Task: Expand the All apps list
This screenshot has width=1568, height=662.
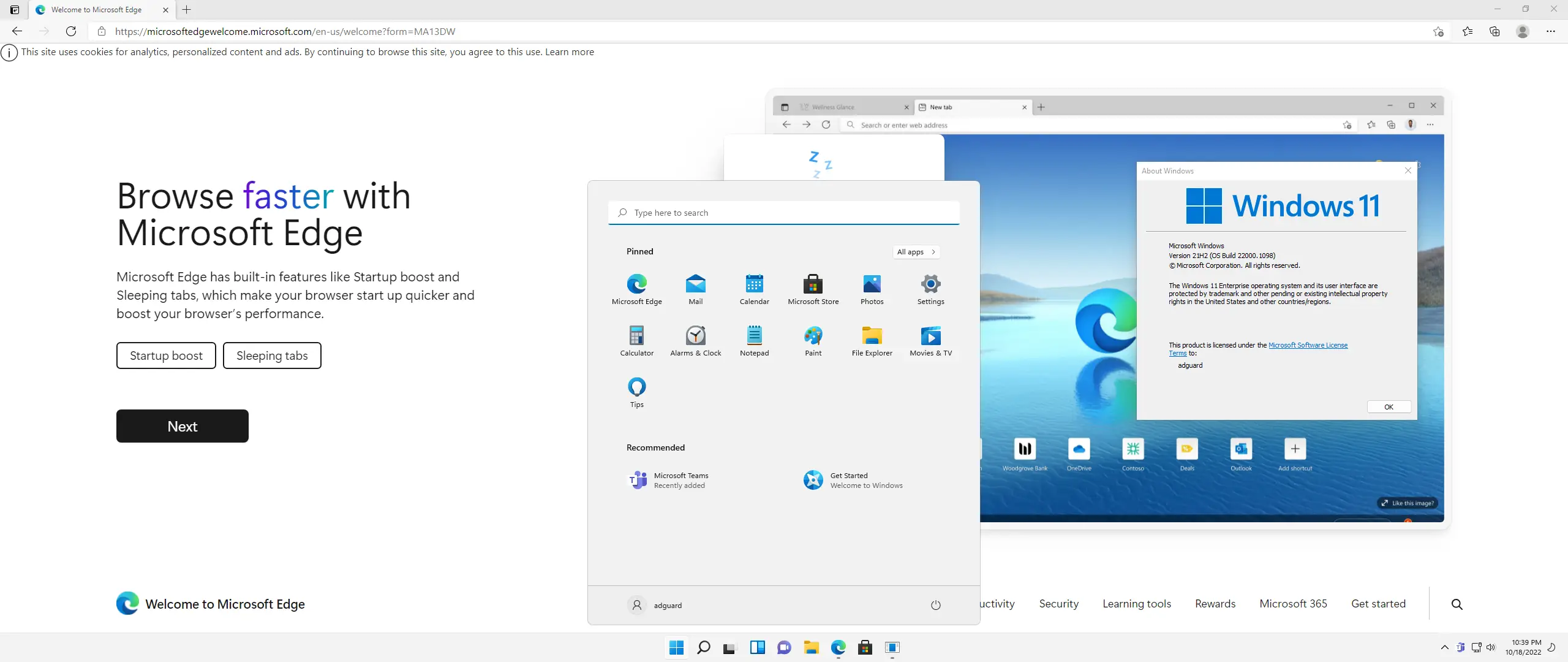Action: coord(916,251)
